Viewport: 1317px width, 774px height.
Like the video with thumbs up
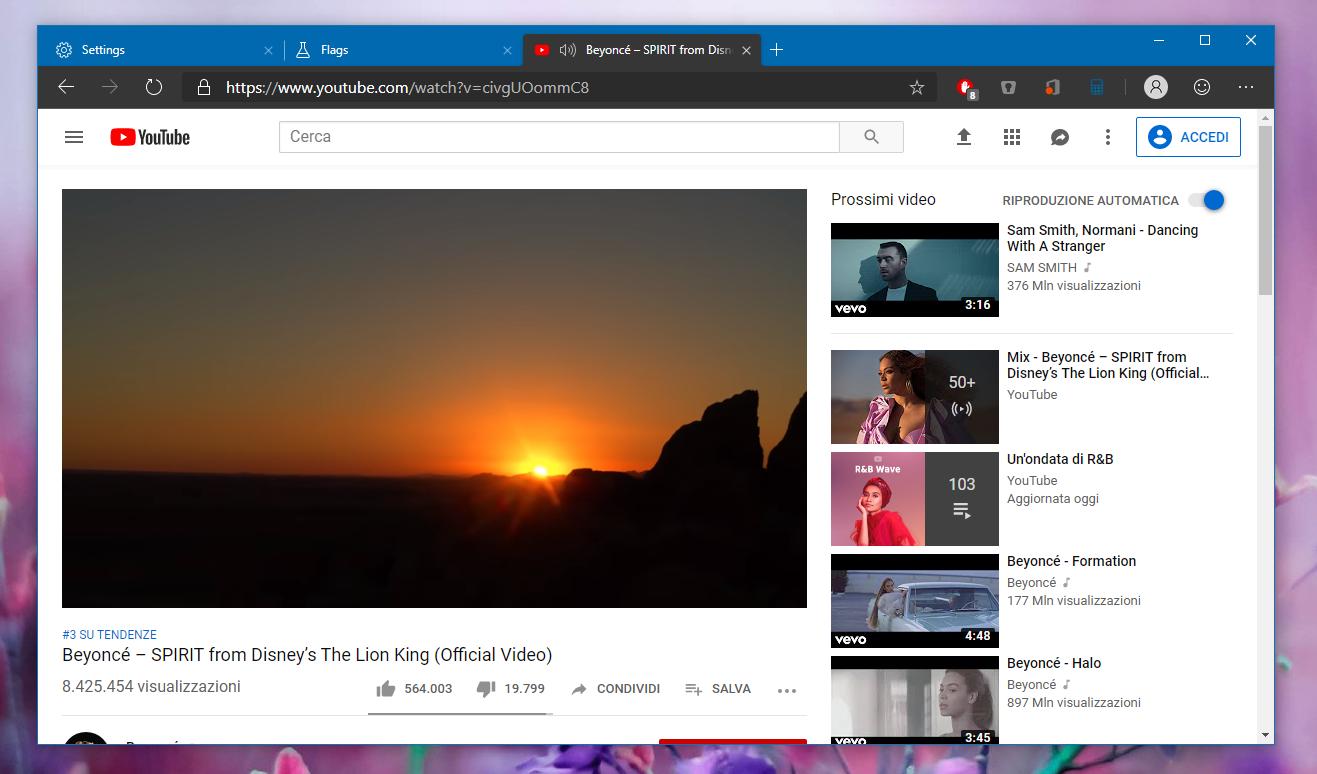point(386,688)
